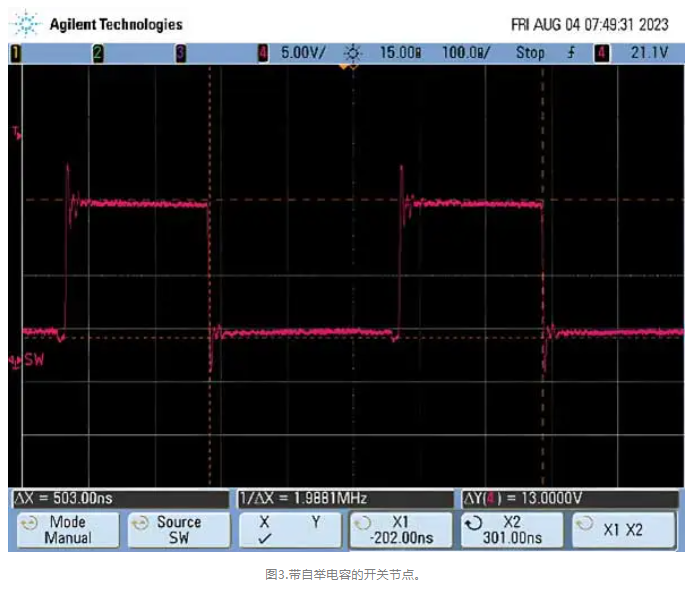The image size is (693, 589).
Task: Select the X1 cursor softkey
Action: pos(400,529)
